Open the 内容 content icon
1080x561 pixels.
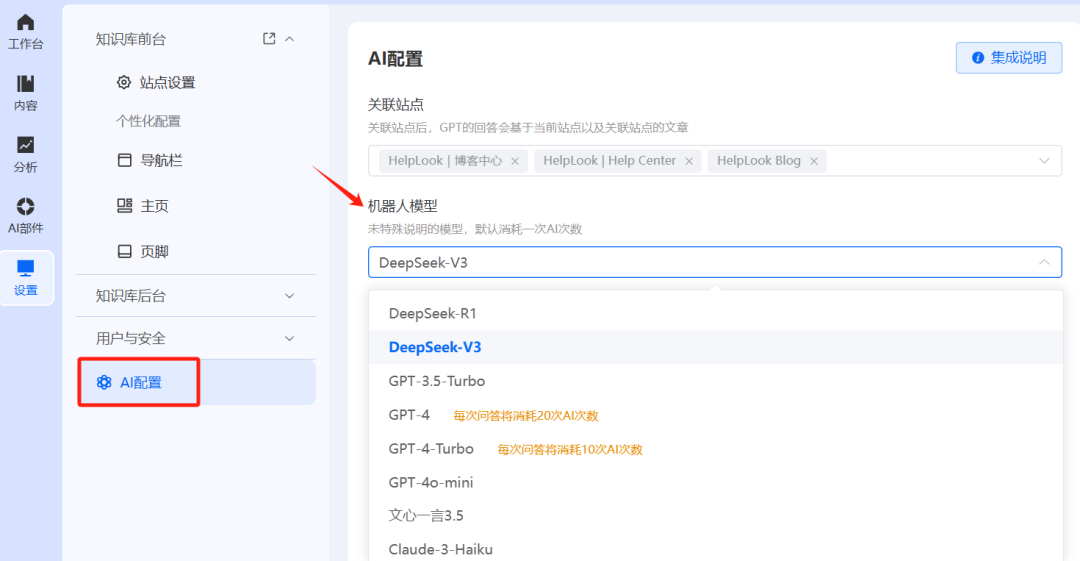[25, 83]
